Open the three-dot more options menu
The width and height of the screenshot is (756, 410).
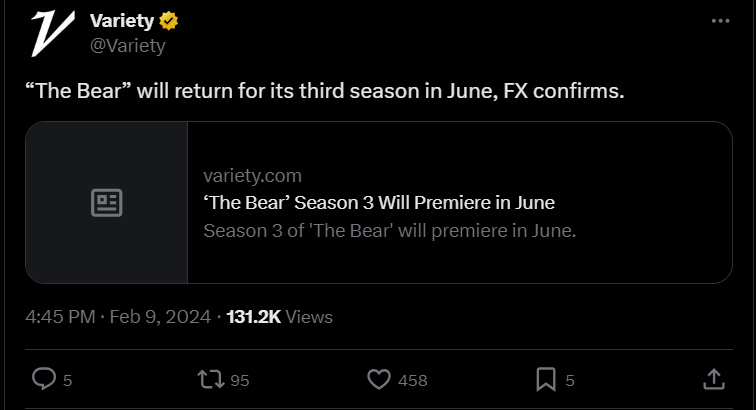[719, 21]
